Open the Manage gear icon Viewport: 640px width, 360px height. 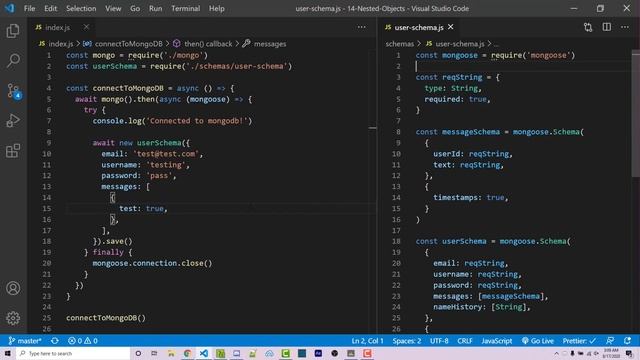click(13, 318)
